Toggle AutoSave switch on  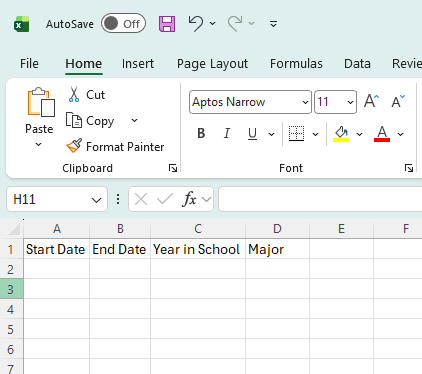(x=123, y=23)
